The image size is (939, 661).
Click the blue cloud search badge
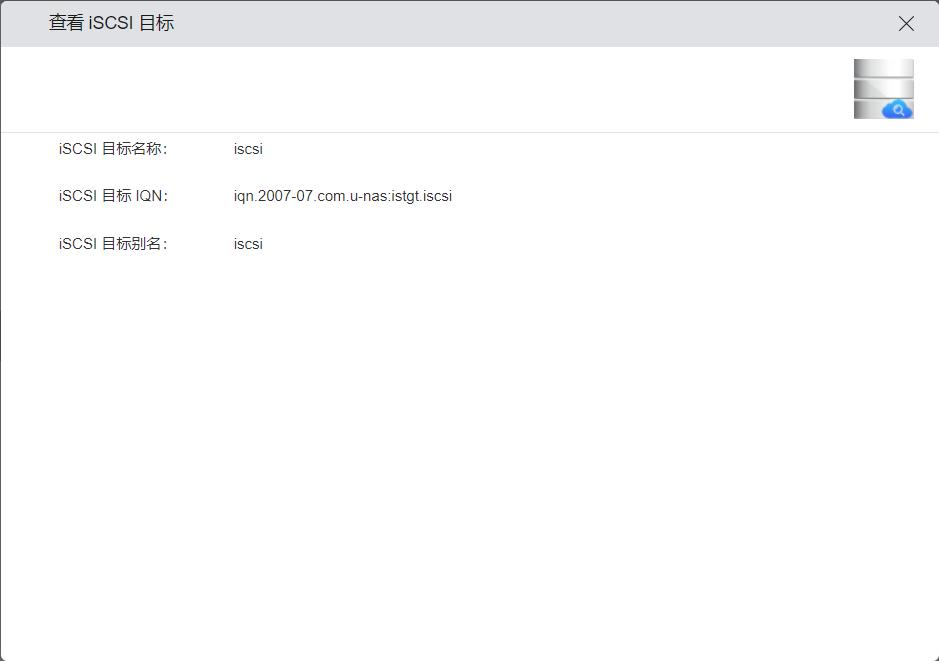[x=897, y=110]
